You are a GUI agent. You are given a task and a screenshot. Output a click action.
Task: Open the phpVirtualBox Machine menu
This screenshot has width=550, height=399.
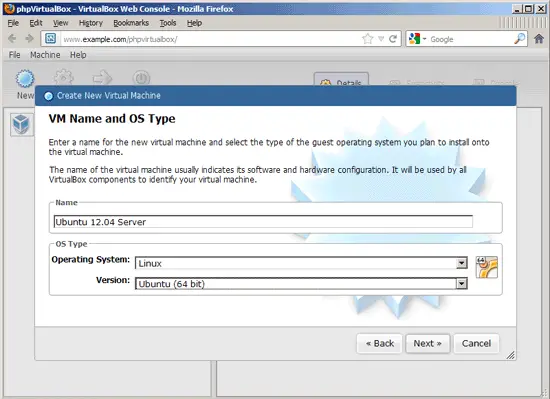(45, 55)
